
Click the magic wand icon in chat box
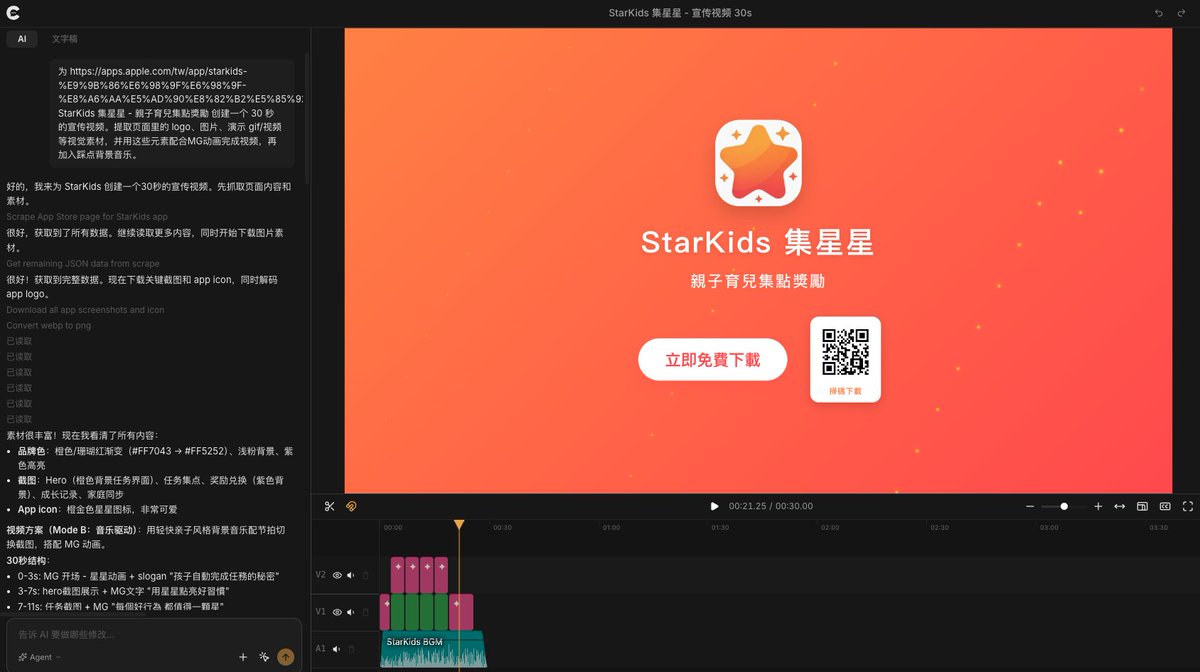pyautogui.click(x=264, y=657)
